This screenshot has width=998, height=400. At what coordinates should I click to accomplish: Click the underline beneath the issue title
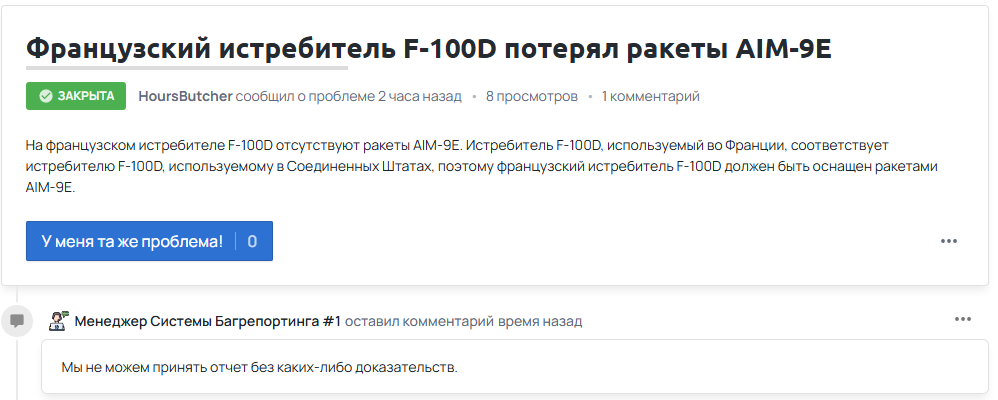tap(187, 68)
